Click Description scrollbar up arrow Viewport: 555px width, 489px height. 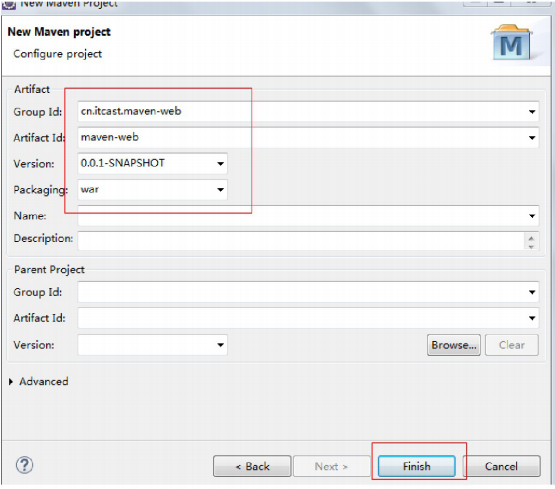pos(531,238)
